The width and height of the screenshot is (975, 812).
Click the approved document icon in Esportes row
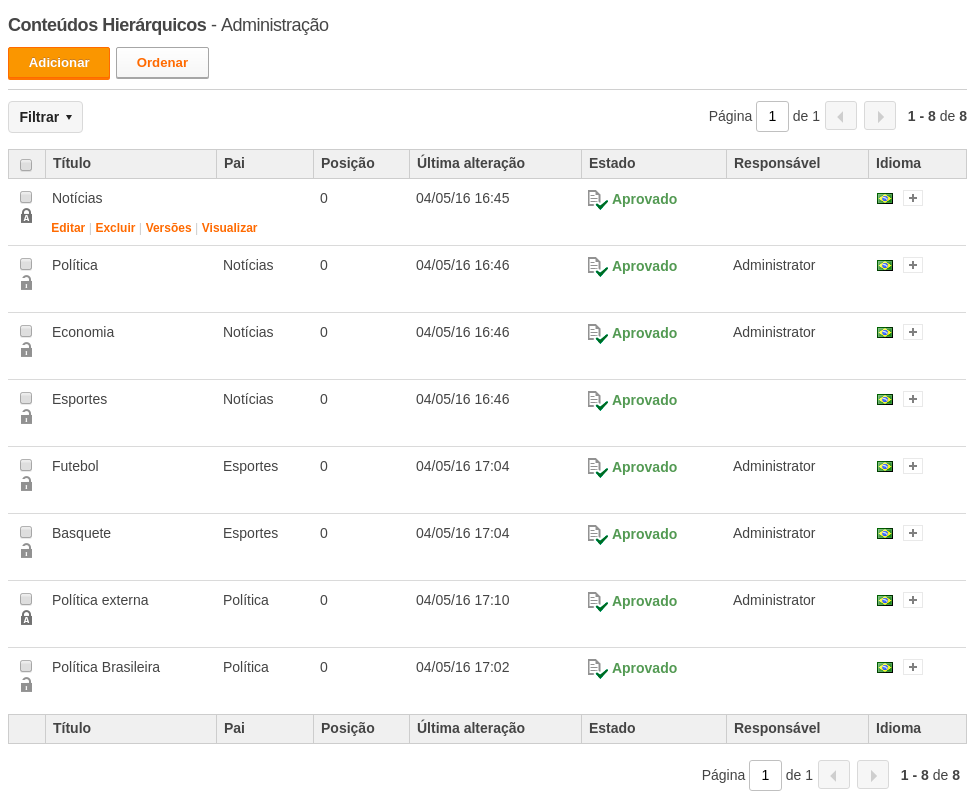[x=598, y=400]
